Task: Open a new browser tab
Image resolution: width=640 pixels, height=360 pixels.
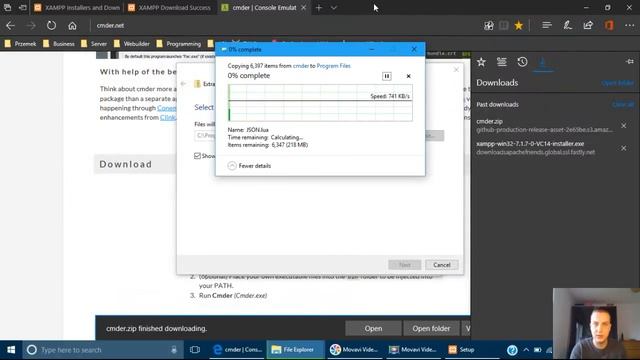Action: coord(319,7)
